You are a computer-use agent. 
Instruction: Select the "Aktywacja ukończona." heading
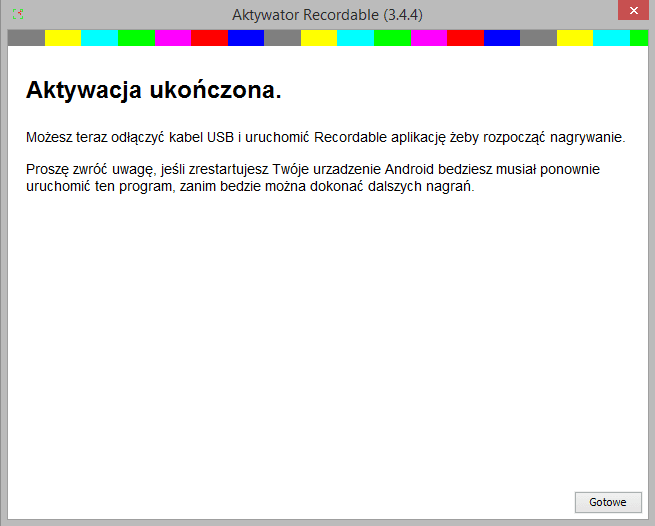154,90
